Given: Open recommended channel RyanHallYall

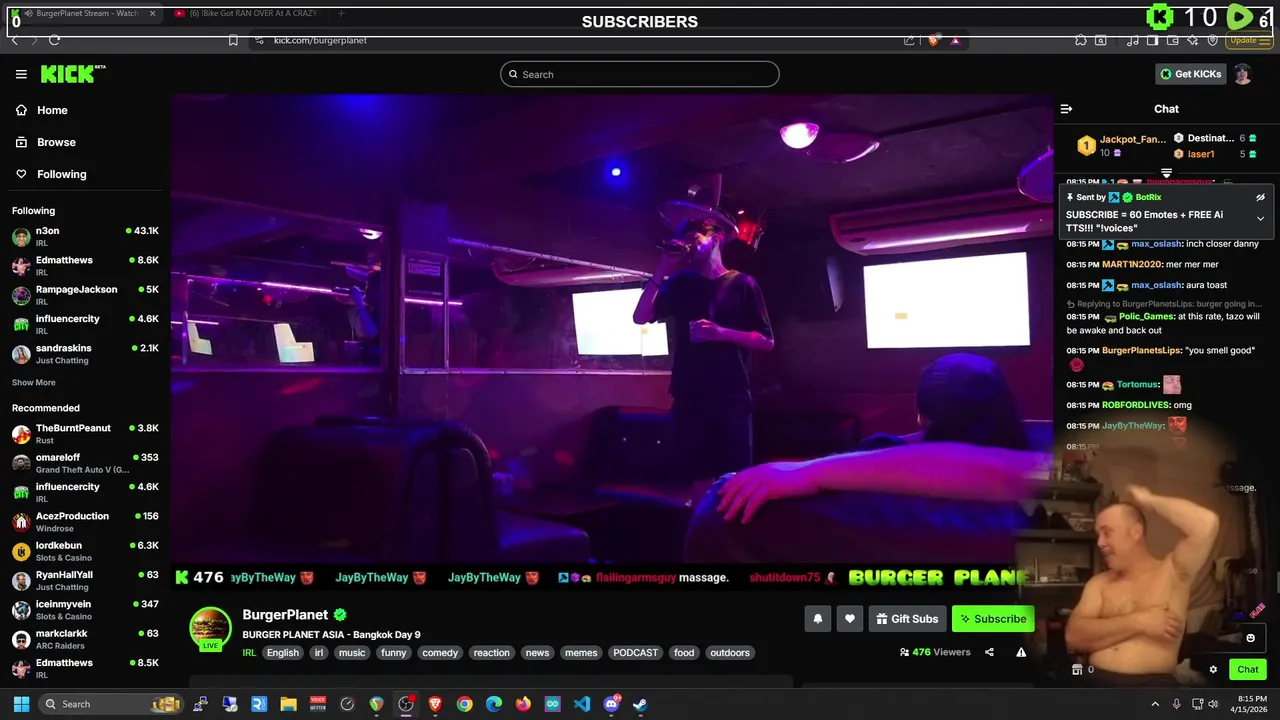Looking at the screenshot, I should [85, 580].
